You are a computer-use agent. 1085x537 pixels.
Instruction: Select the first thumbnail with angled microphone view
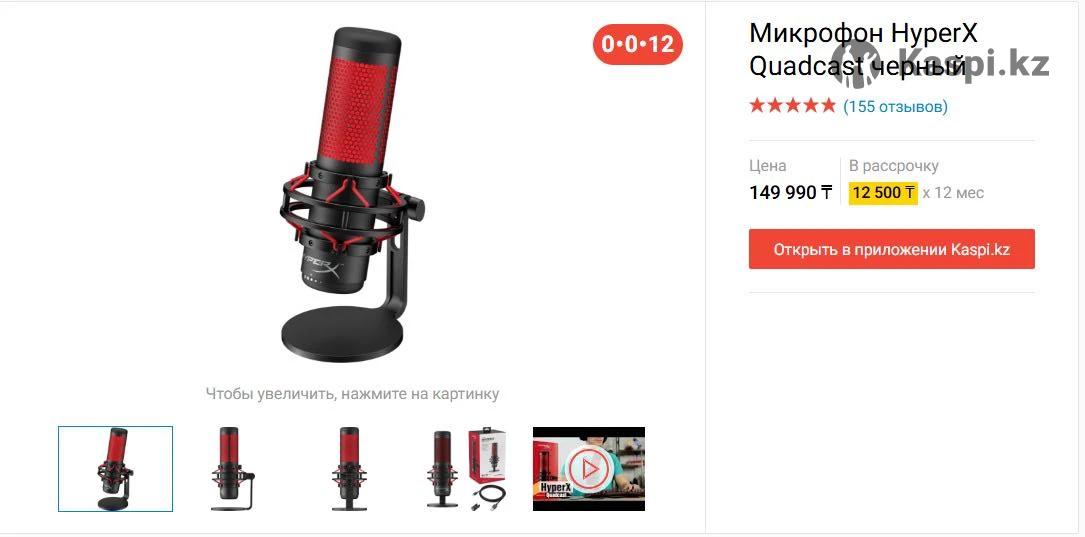[x=116, y=468]
